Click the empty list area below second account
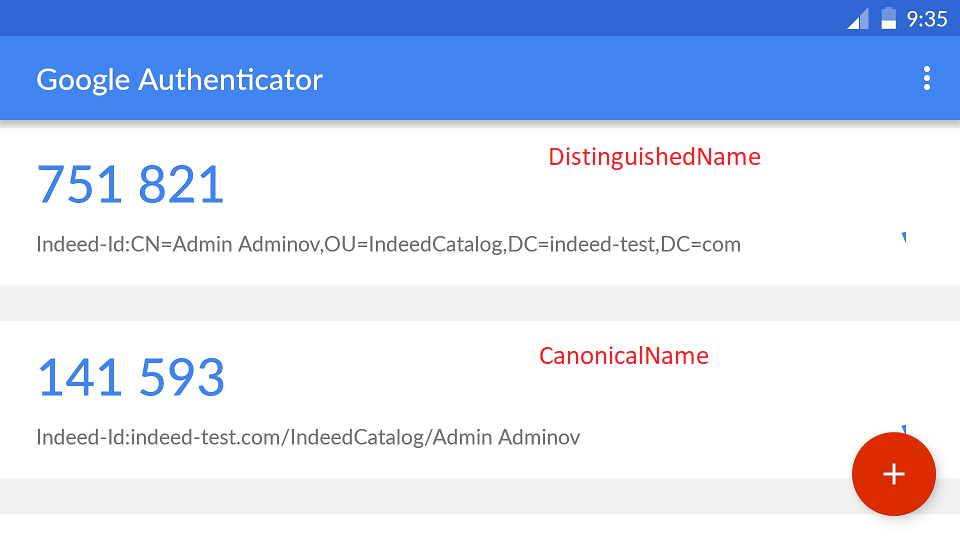 400,527
